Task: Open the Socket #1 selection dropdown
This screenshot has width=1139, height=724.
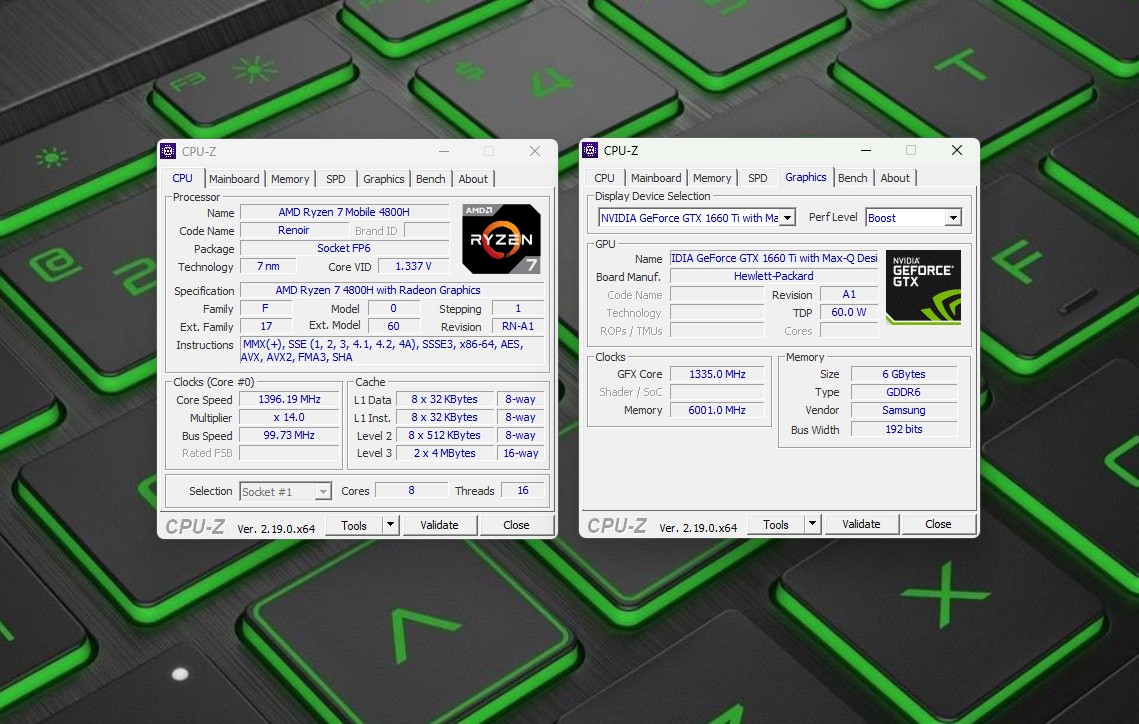Action: coord(323,492)
